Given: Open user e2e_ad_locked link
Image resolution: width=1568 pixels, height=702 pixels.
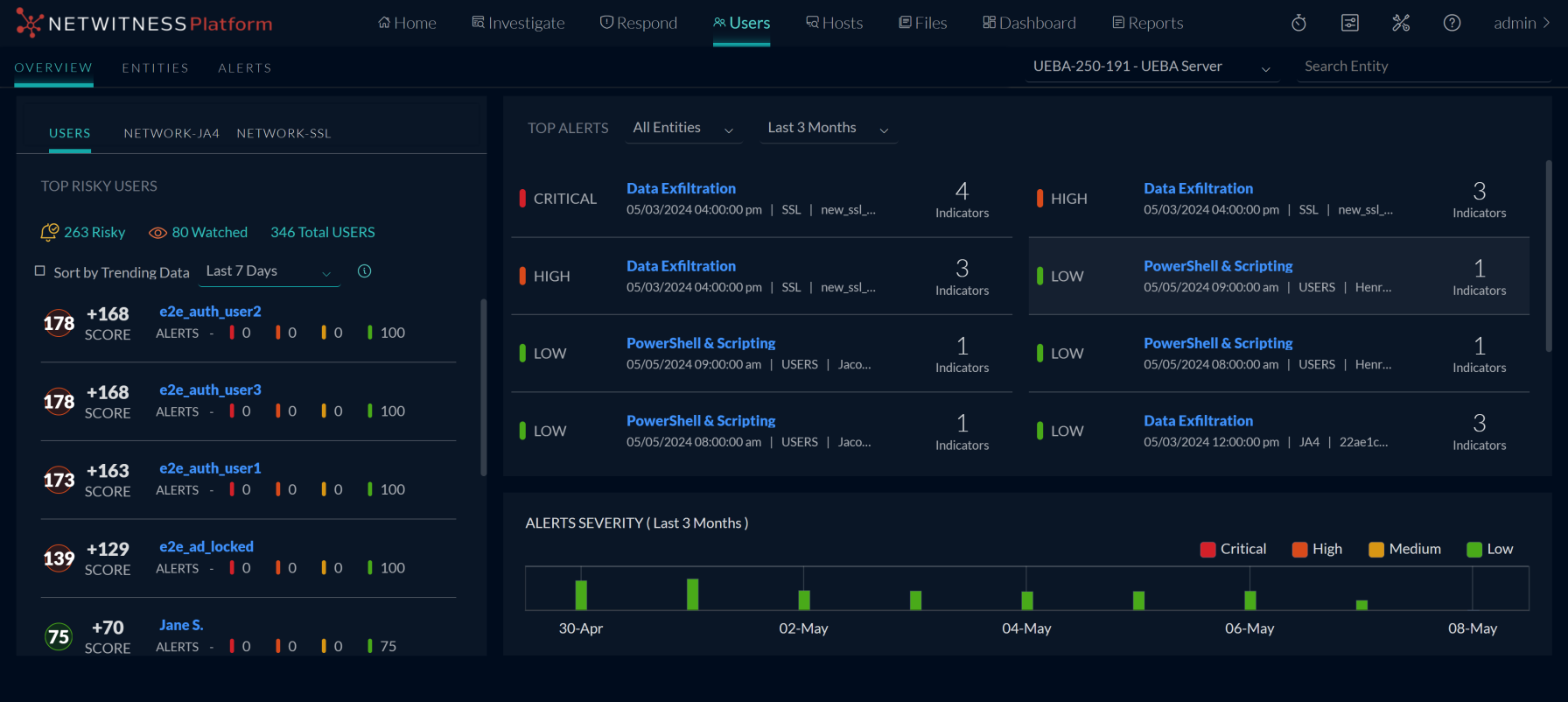Looking at the screenshot, I should (206, 546).
